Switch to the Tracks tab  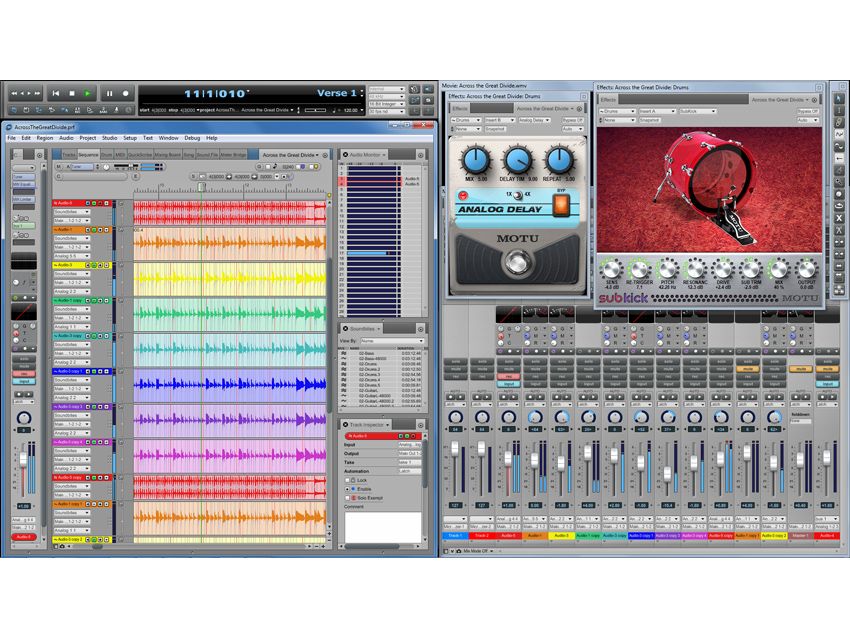tap(69, 155)
